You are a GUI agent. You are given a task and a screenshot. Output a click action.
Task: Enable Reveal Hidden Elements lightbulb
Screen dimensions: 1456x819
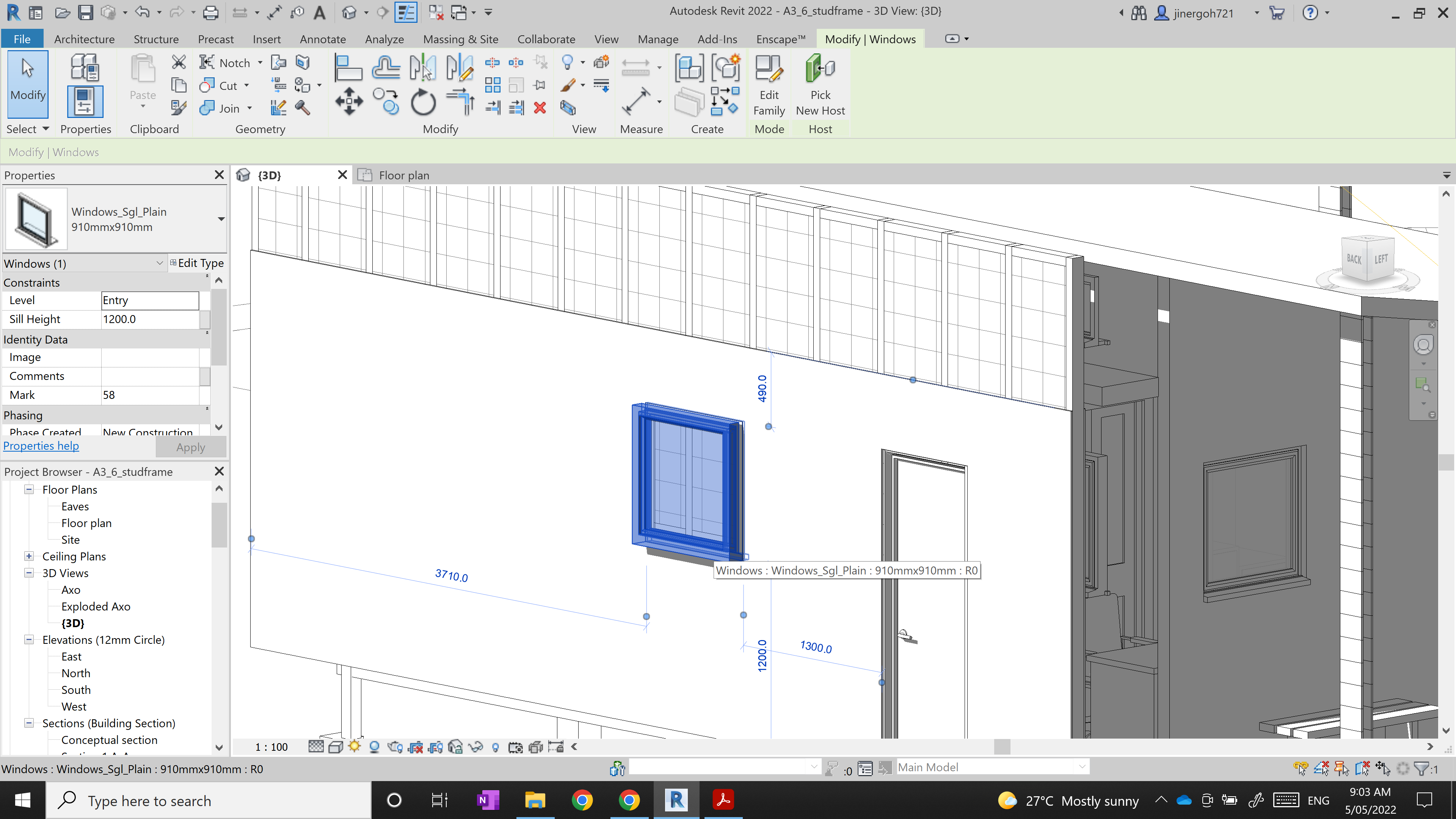[495, 747]
